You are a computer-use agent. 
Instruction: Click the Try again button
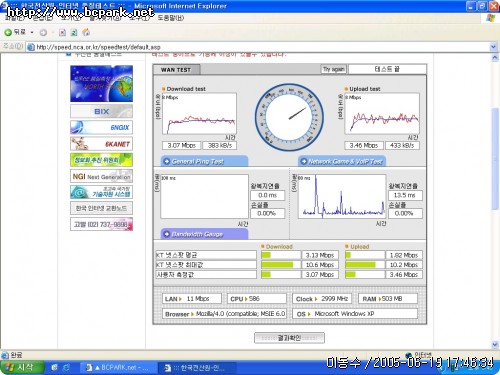tap(333, 69)
